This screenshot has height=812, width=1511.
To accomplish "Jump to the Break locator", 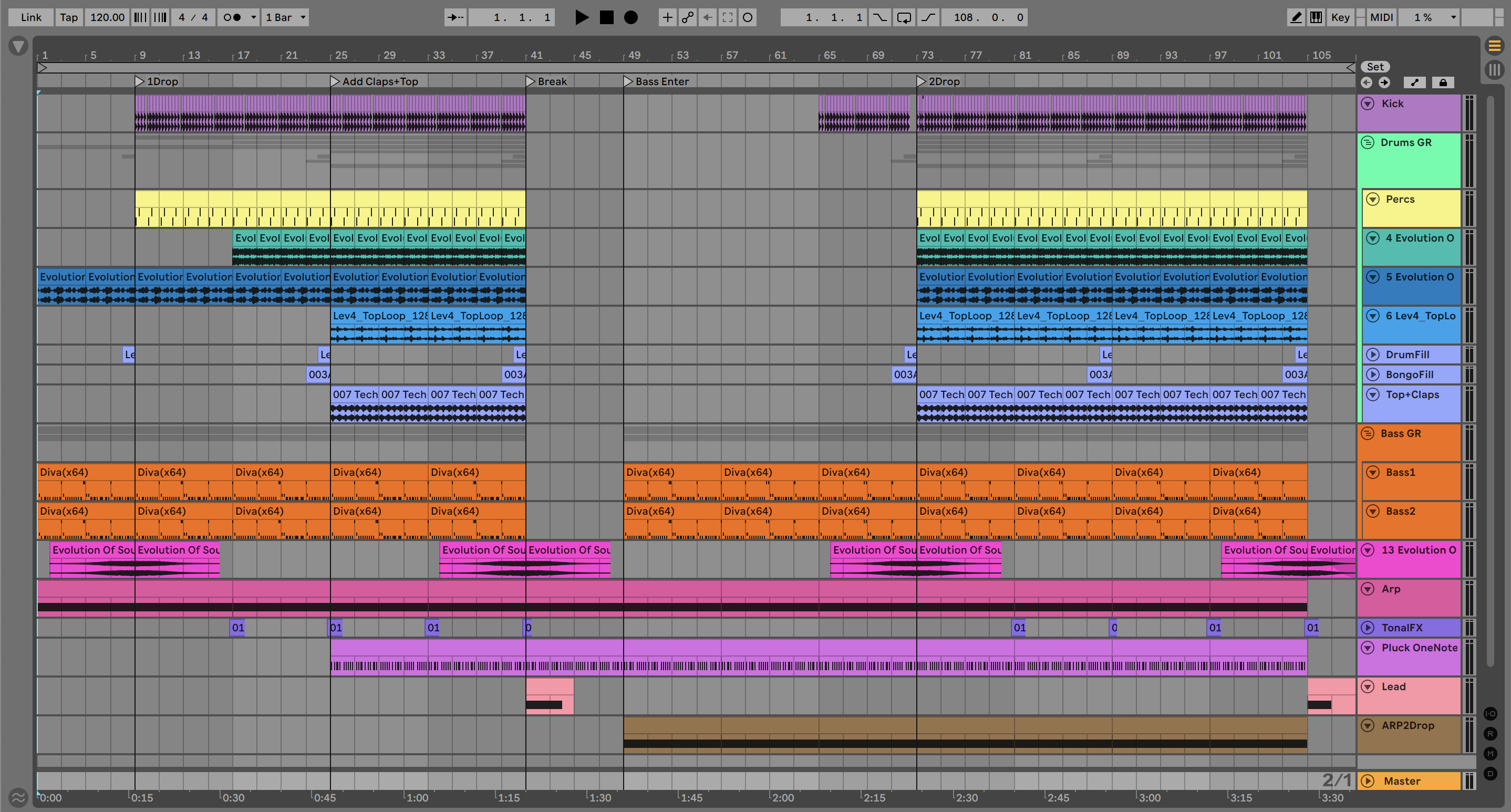I will tap(530, 81).
